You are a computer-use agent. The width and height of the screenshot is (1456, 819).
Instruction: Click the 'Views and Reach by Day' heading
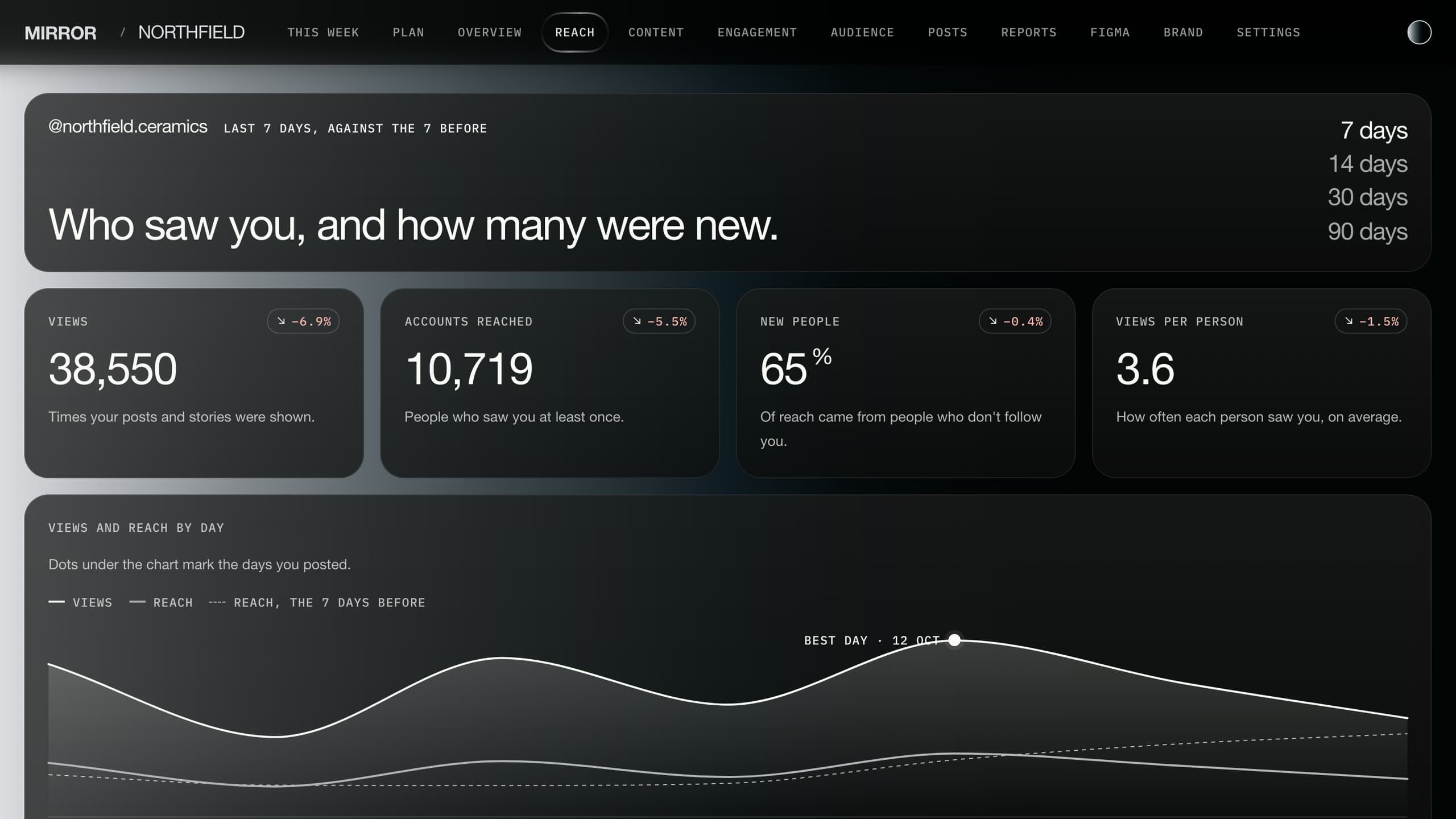pyautogui.click(x=136, y=528)
